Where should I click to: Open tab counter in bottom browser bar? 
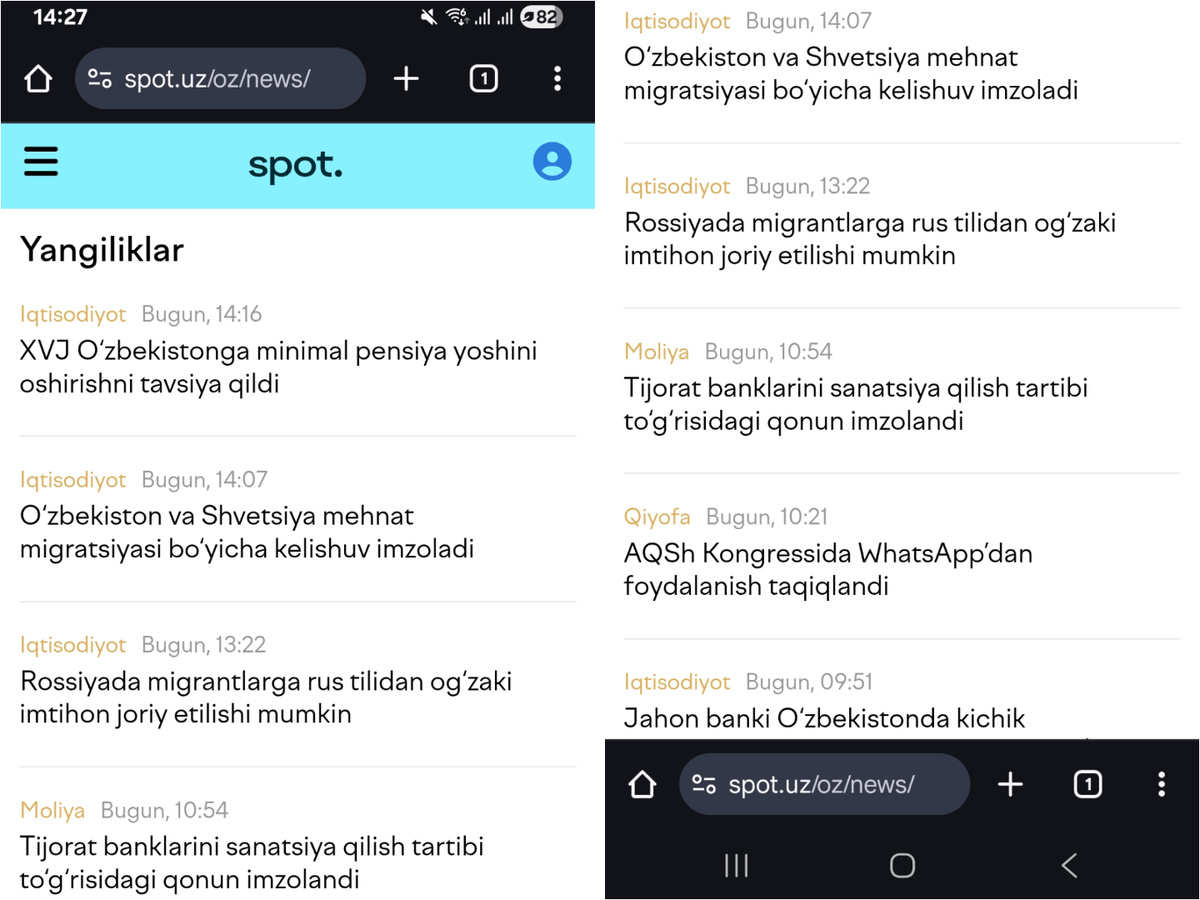click(1087, 785)
